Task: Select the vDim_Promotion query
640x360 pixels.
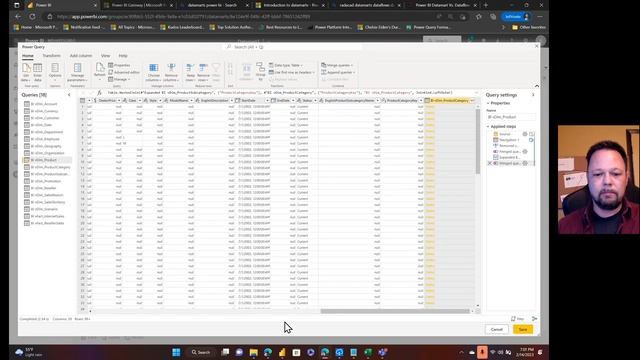Action: pos(46,181)
